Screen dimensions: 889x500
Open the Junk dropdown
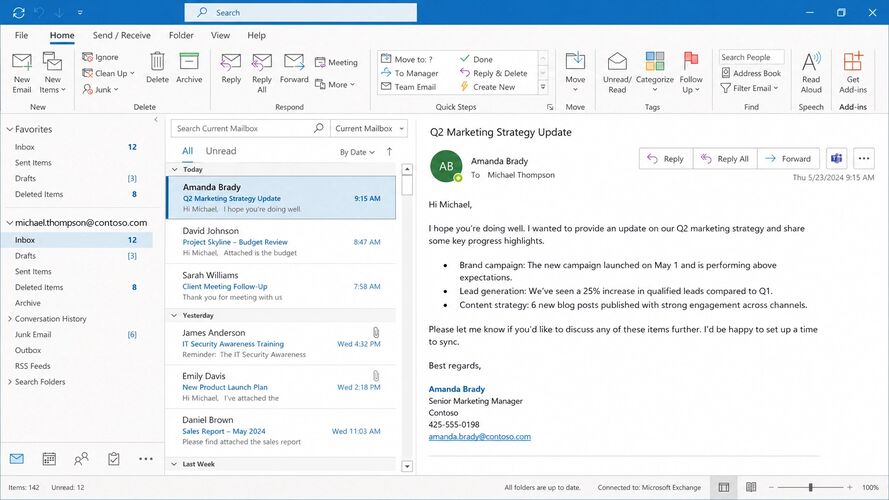100,90
